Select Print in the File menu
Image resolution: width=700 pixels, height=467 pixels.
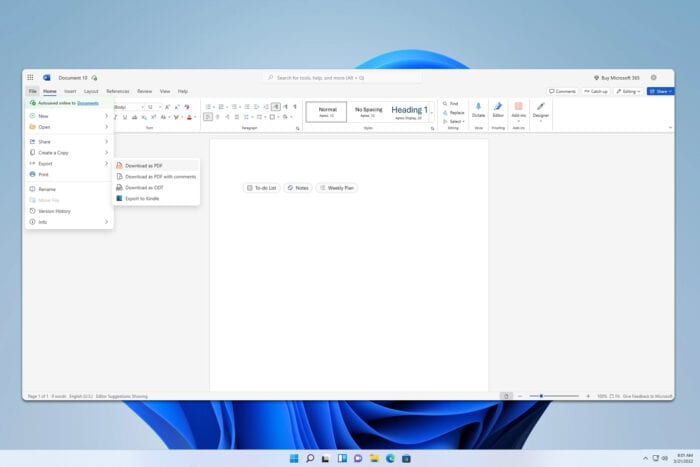(x=69, y=175)
